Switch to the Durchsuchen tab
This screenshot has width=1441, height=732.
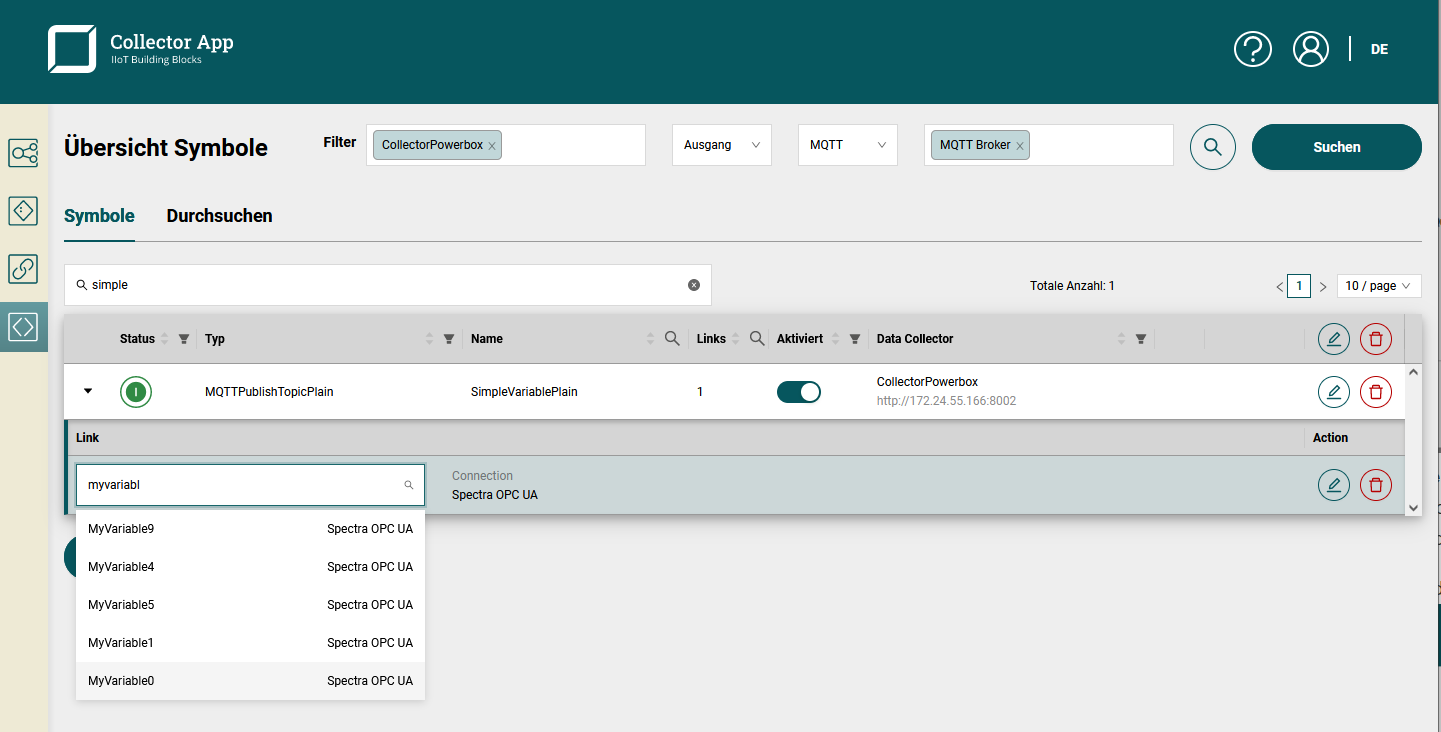click(x=219, y=215)
